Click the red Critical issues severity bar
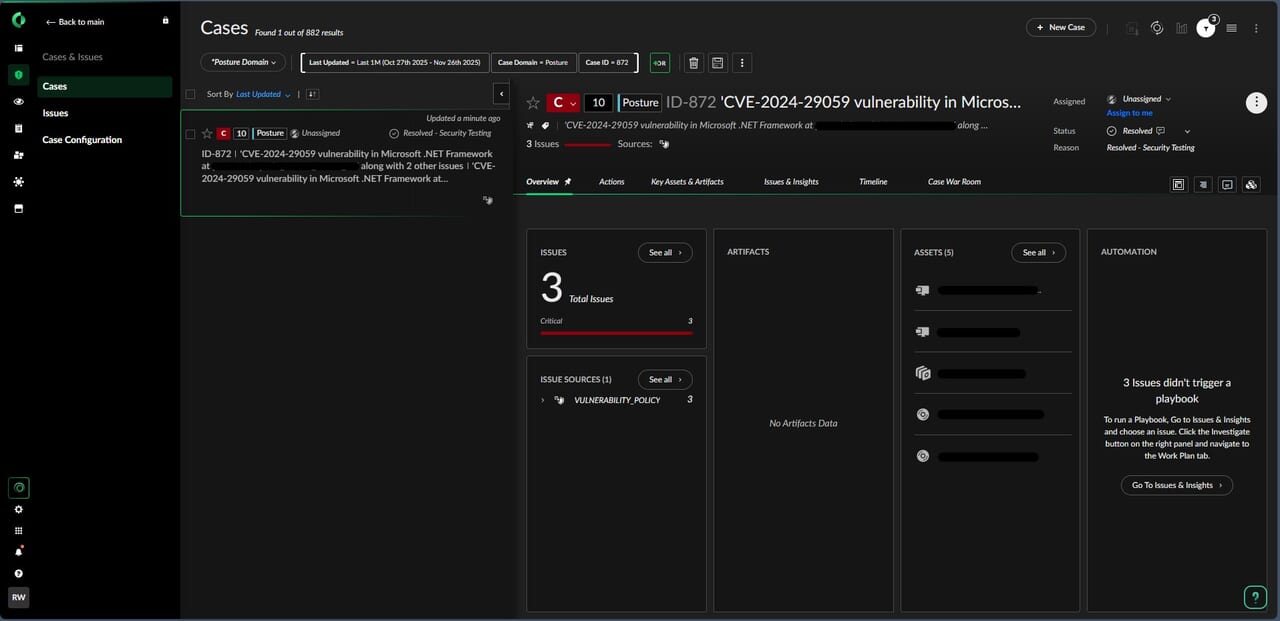Viewport: 1280px width, 621px height. (615, 331)
